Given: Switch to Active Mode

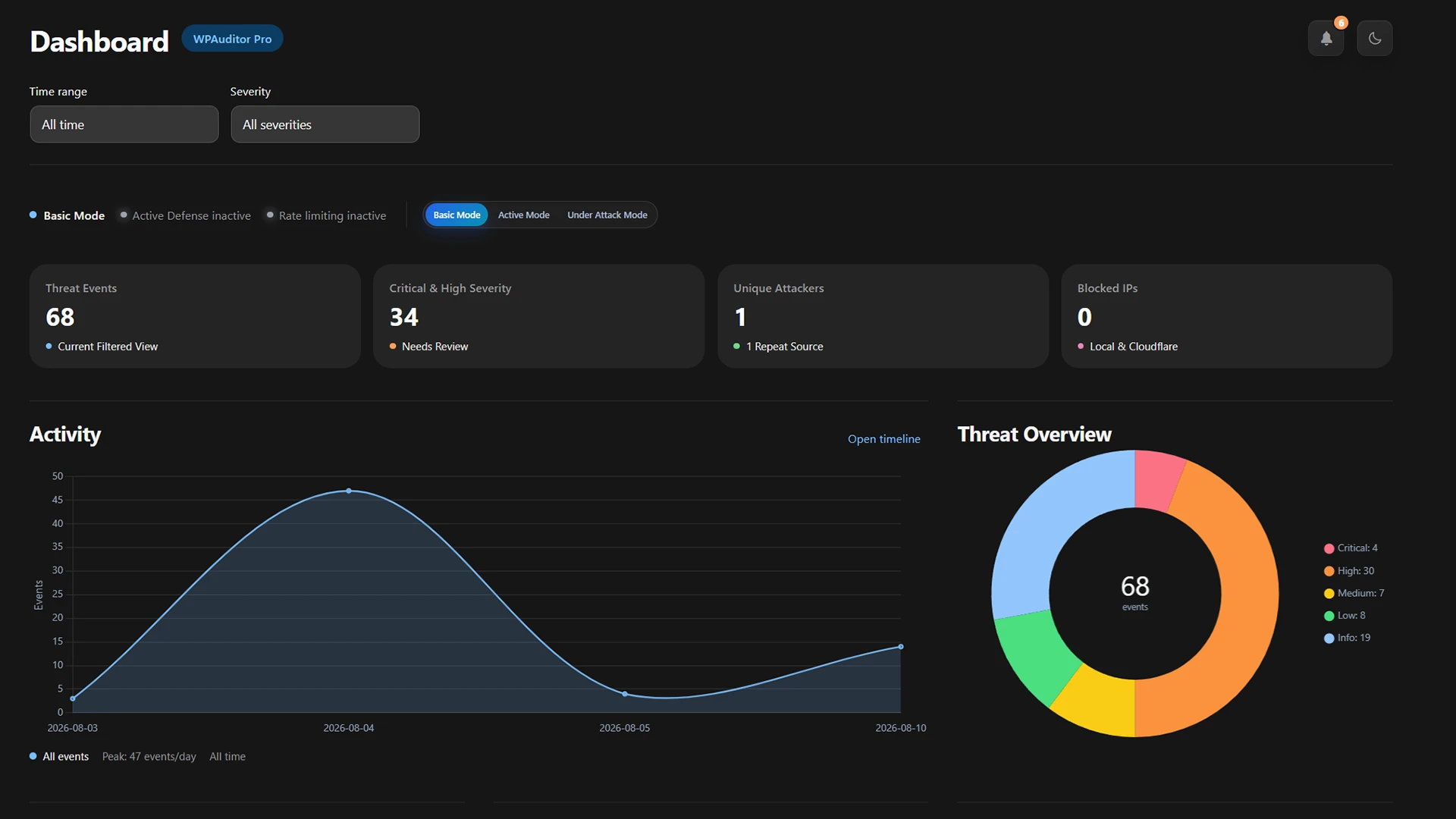Looking at the screenshot, I should point(523,215).
